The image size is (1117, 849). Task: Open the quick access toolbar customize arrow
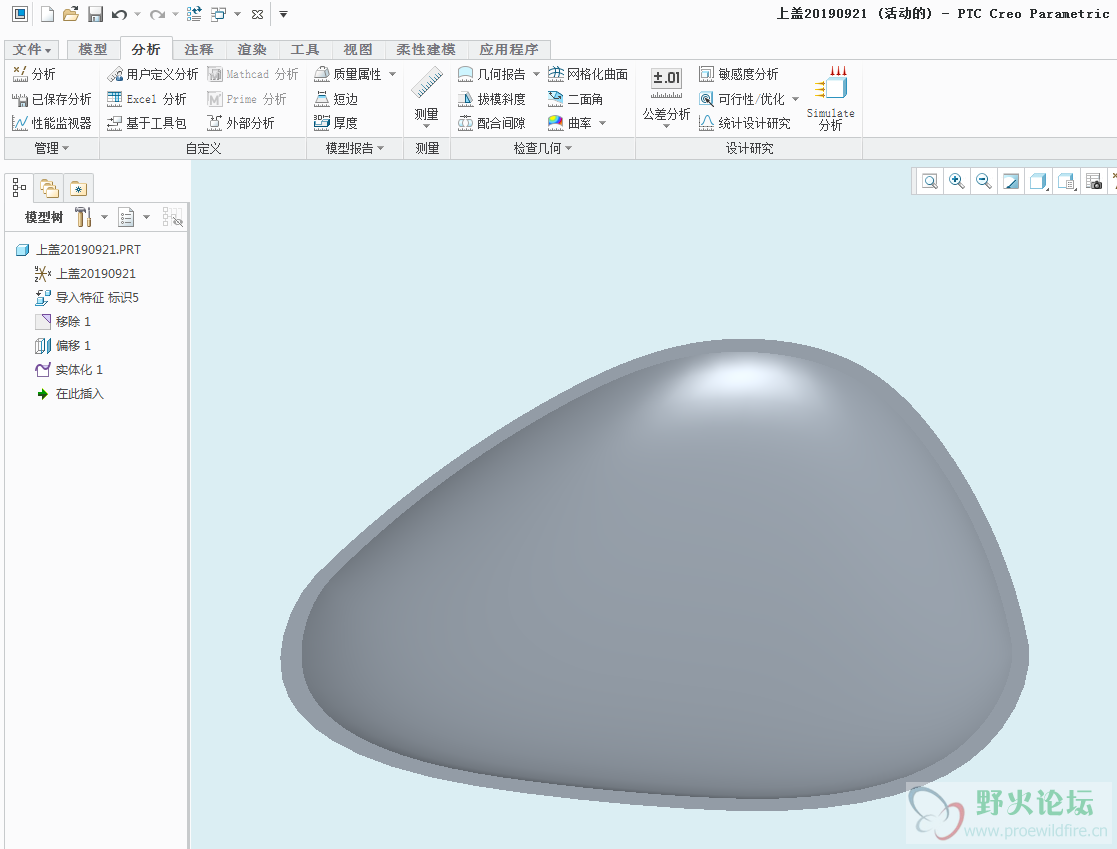coord(283,14)
